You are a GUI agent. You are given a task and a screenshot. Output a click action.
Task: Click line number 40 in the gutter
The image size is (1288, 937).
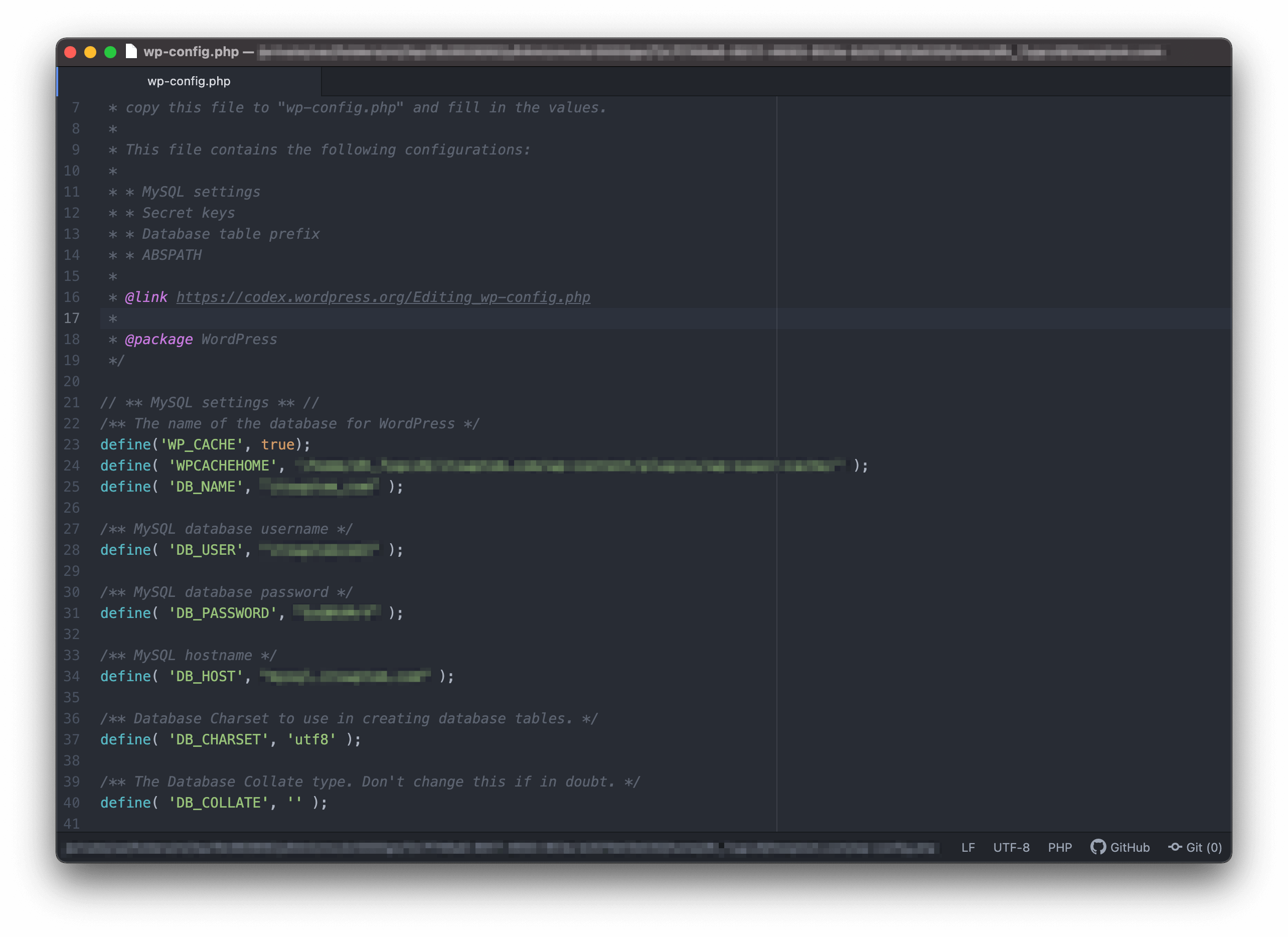(72, 803)
